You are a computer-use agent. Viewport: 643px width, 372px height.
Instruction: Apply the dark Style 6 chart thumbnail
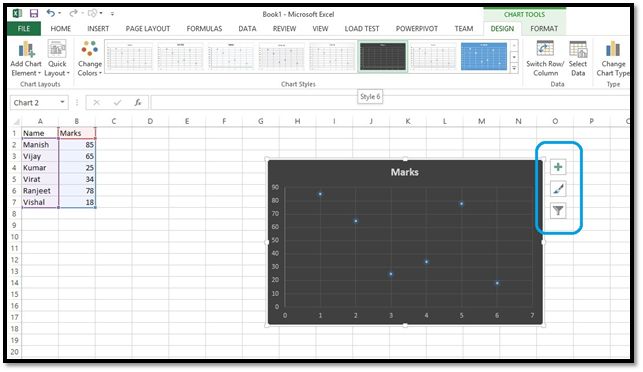[x=382, y=57]
